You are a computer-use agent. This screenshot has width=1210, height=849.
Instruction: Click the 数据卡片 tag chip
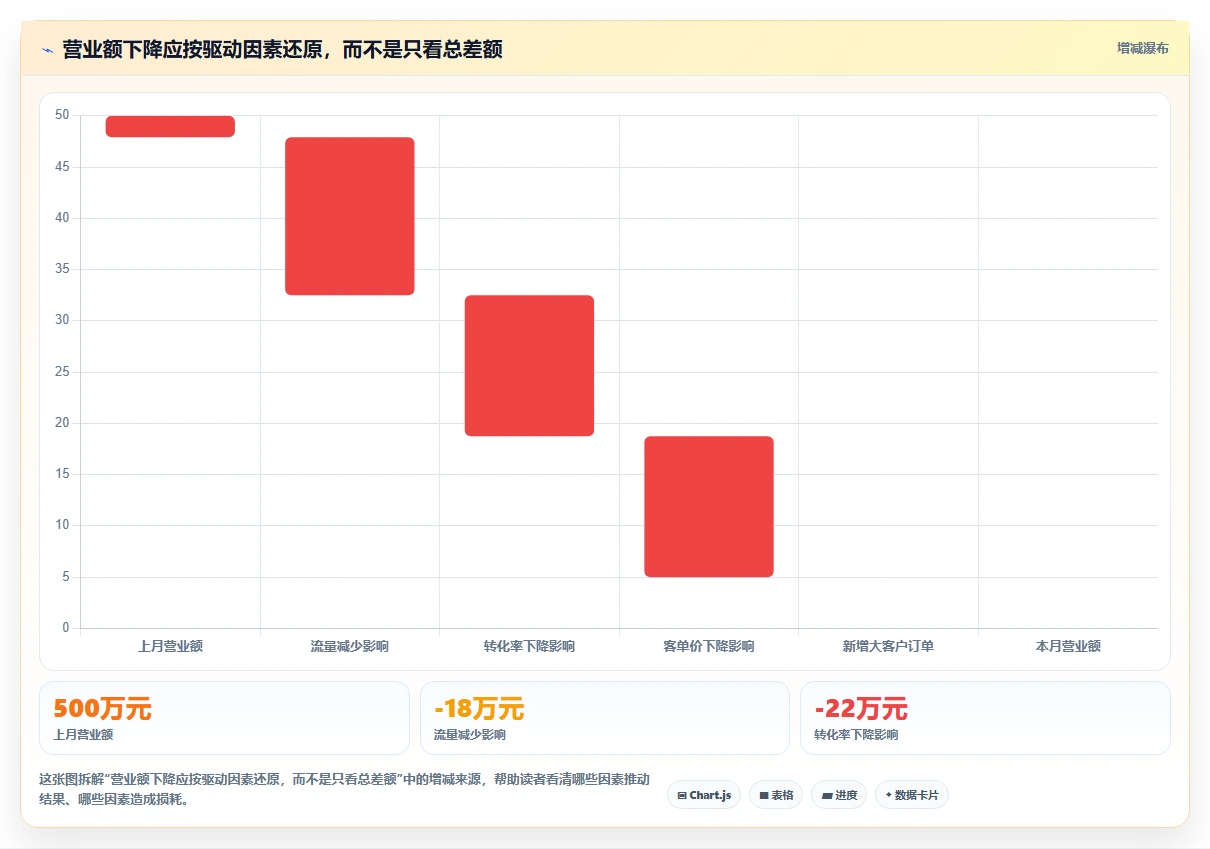912,795
